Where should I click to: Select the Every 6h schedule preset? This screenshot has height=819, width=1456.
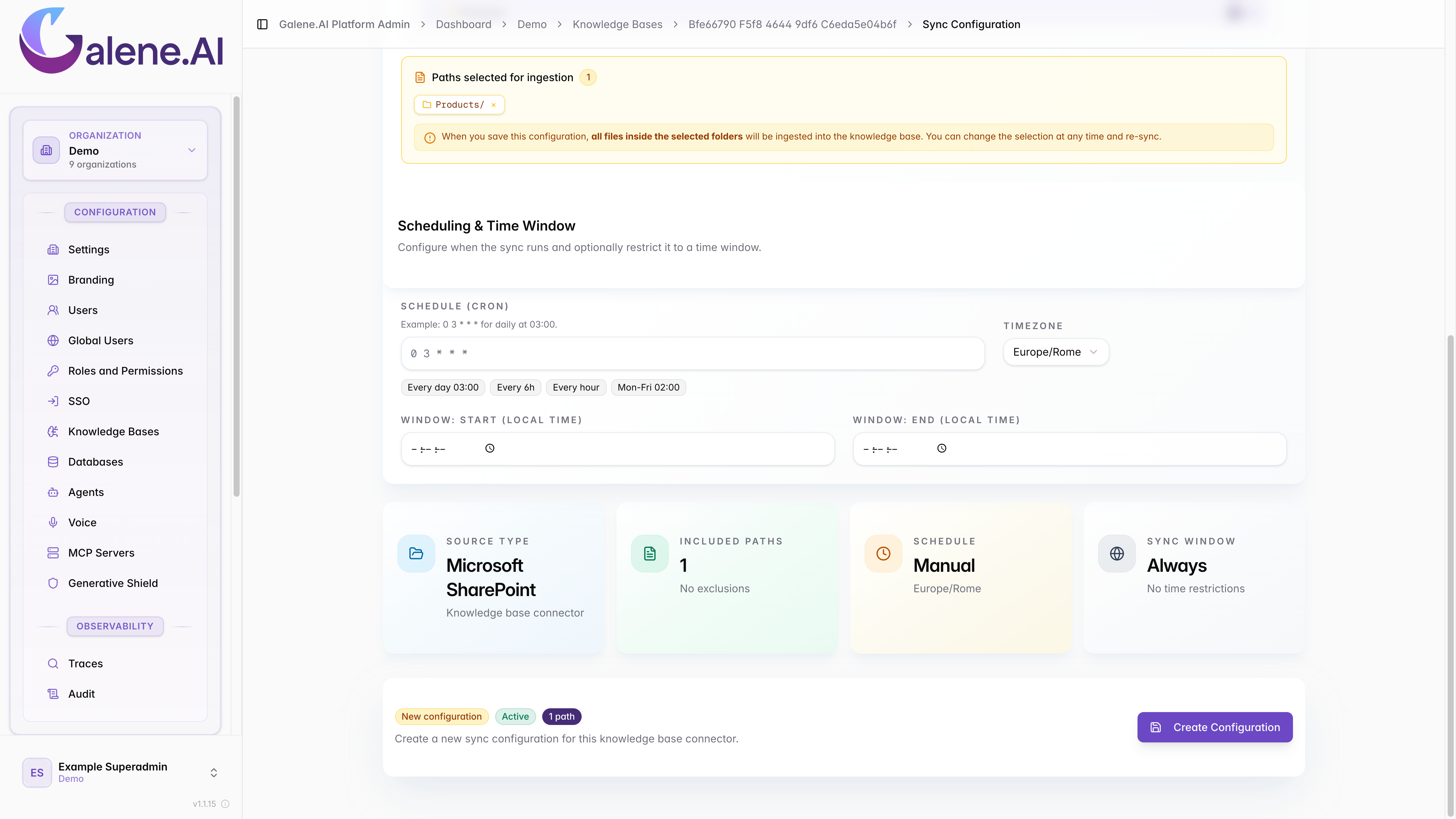pyautogui.click(x=515, y=387)
